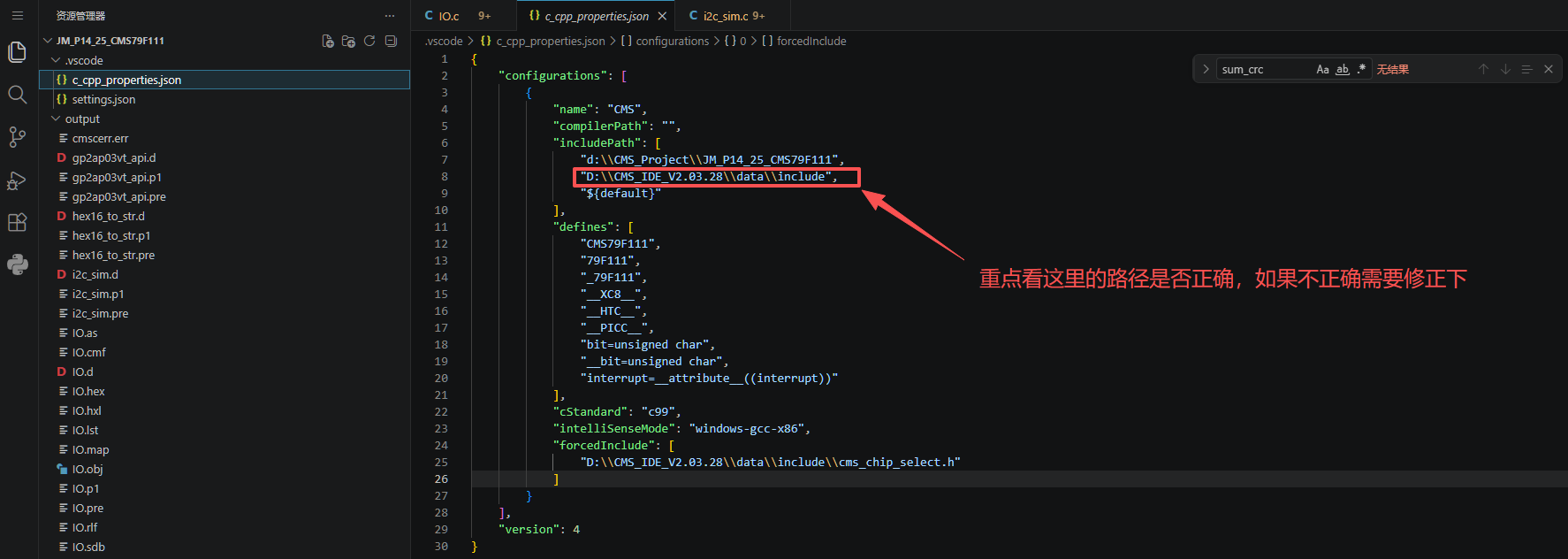The width and height of the screenshot is (1568, 559).
Task: Click the "intelliSenseMode" key on line 23
Action: (x=614, y=428)
